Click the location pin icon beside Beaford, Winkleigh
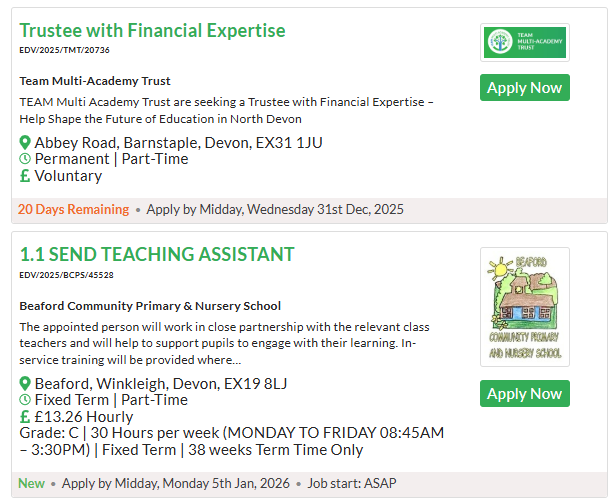 tap(25, 384)
